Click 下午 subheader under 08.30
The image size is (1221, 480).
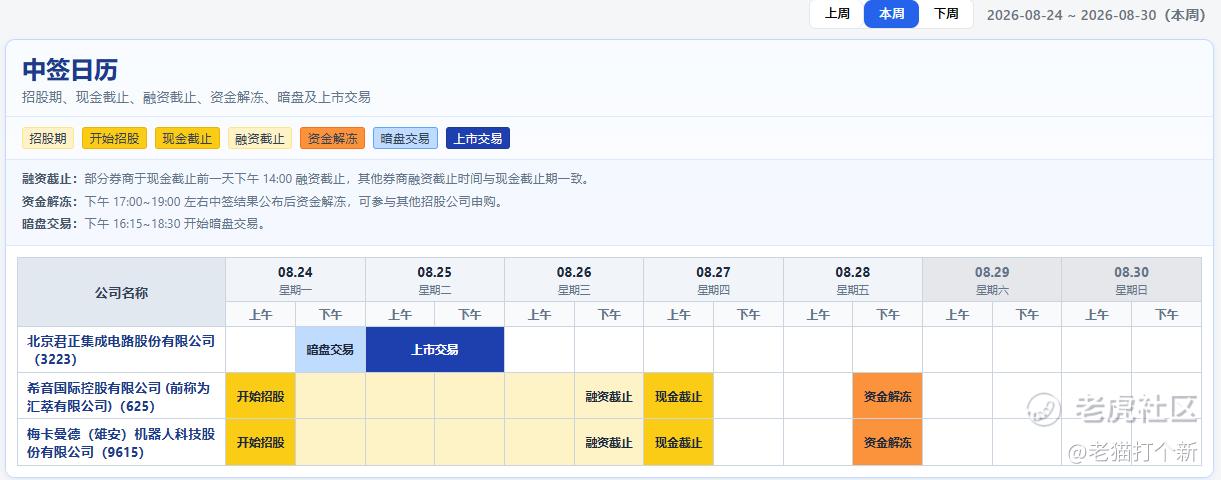coord(1166,314)
